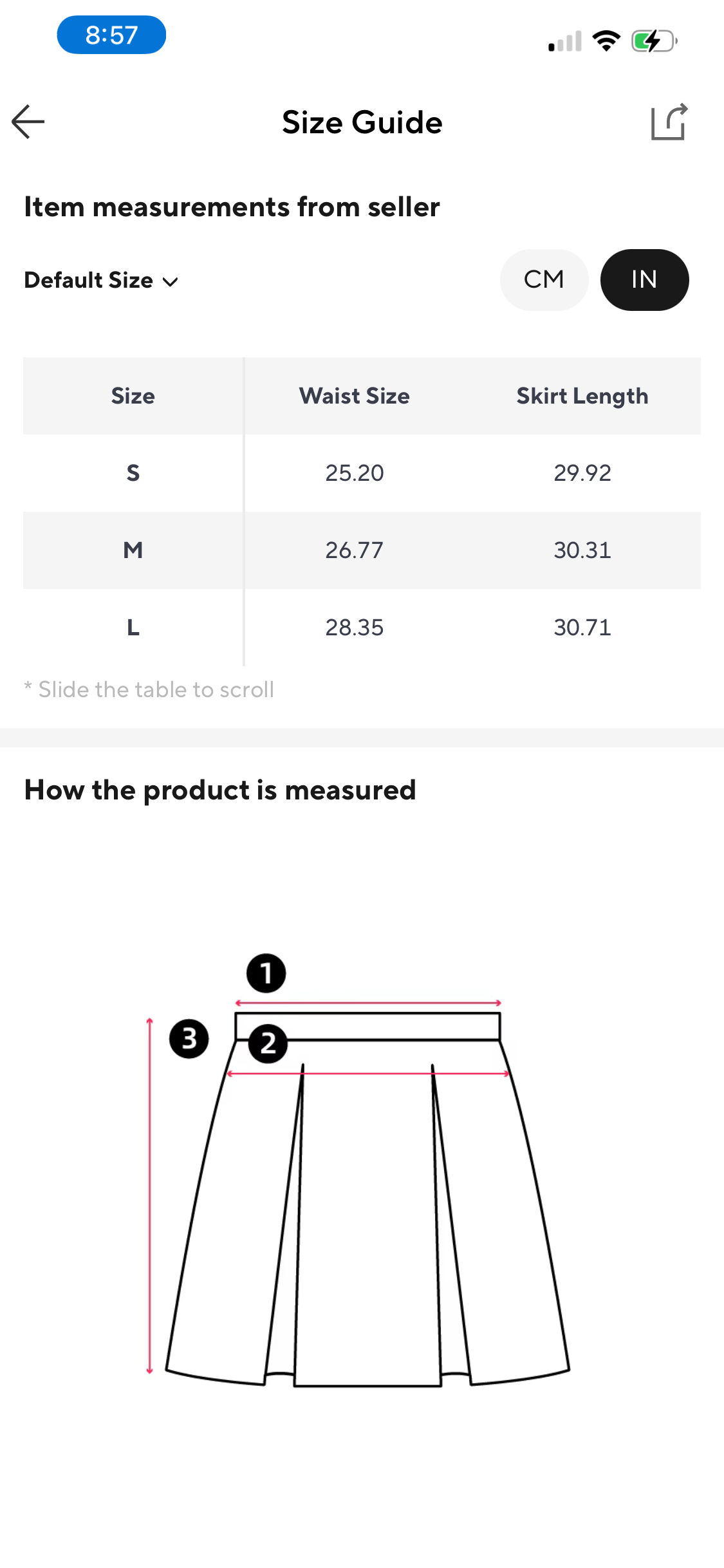Screen dimensions: 724x1568
Task: Switch units to CM
Action: tap(544, 280)
